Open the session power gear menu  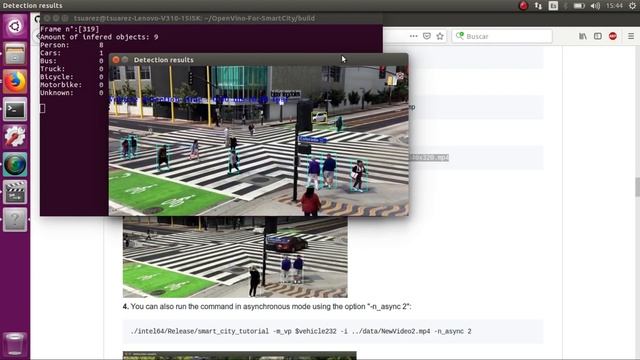coord(632,6)
